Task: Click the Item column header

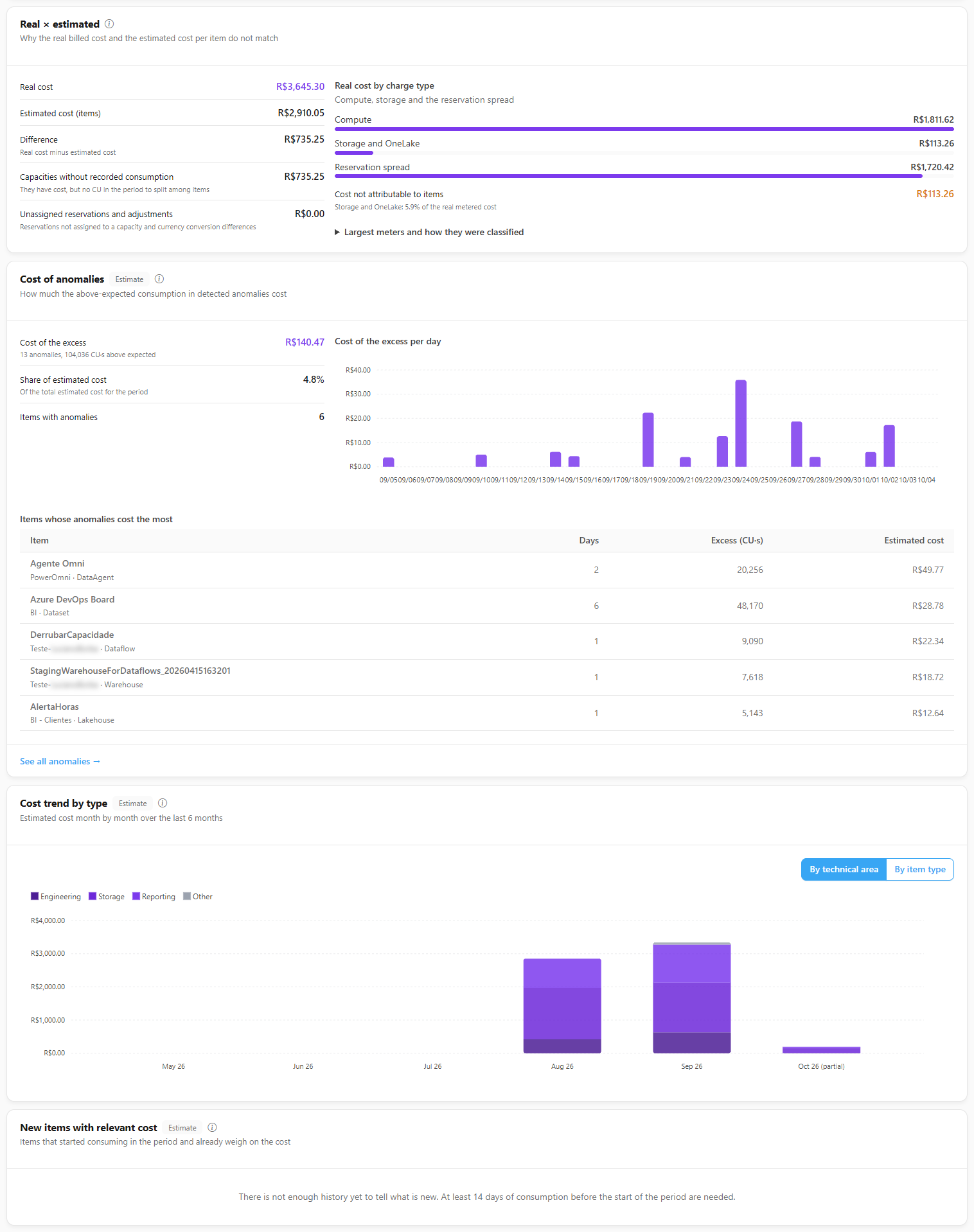Action: point(39,540)
